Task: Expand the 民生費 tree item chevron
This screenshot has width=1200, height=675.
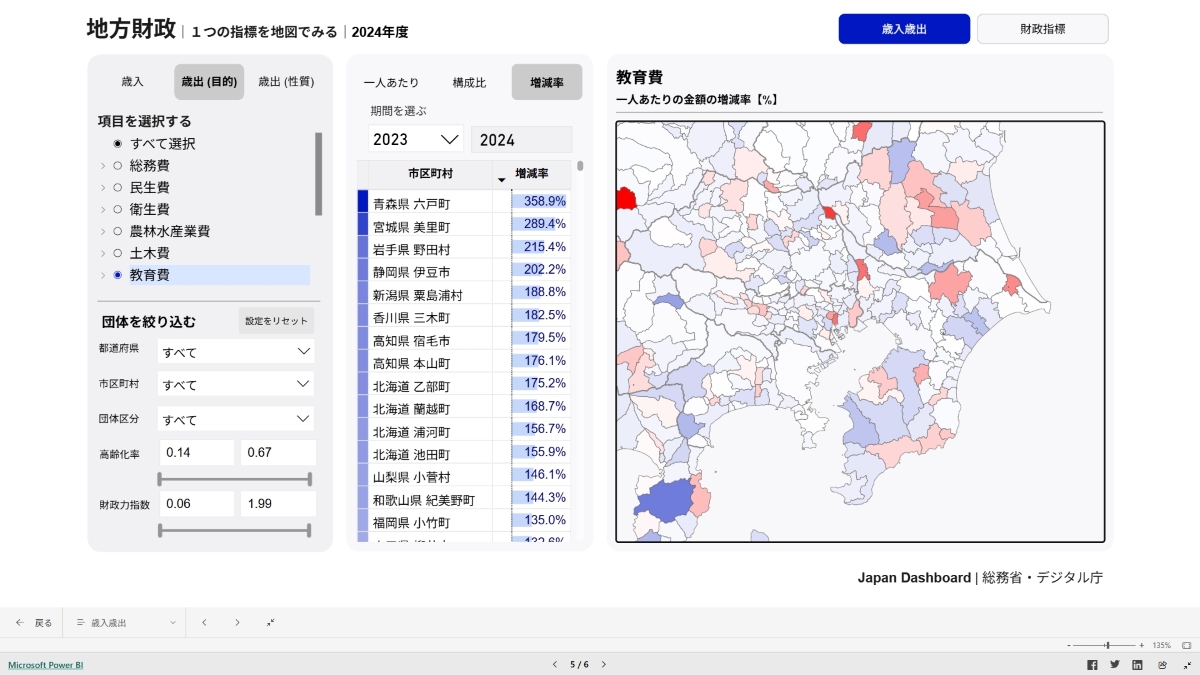Action: (x=103, y=188)
